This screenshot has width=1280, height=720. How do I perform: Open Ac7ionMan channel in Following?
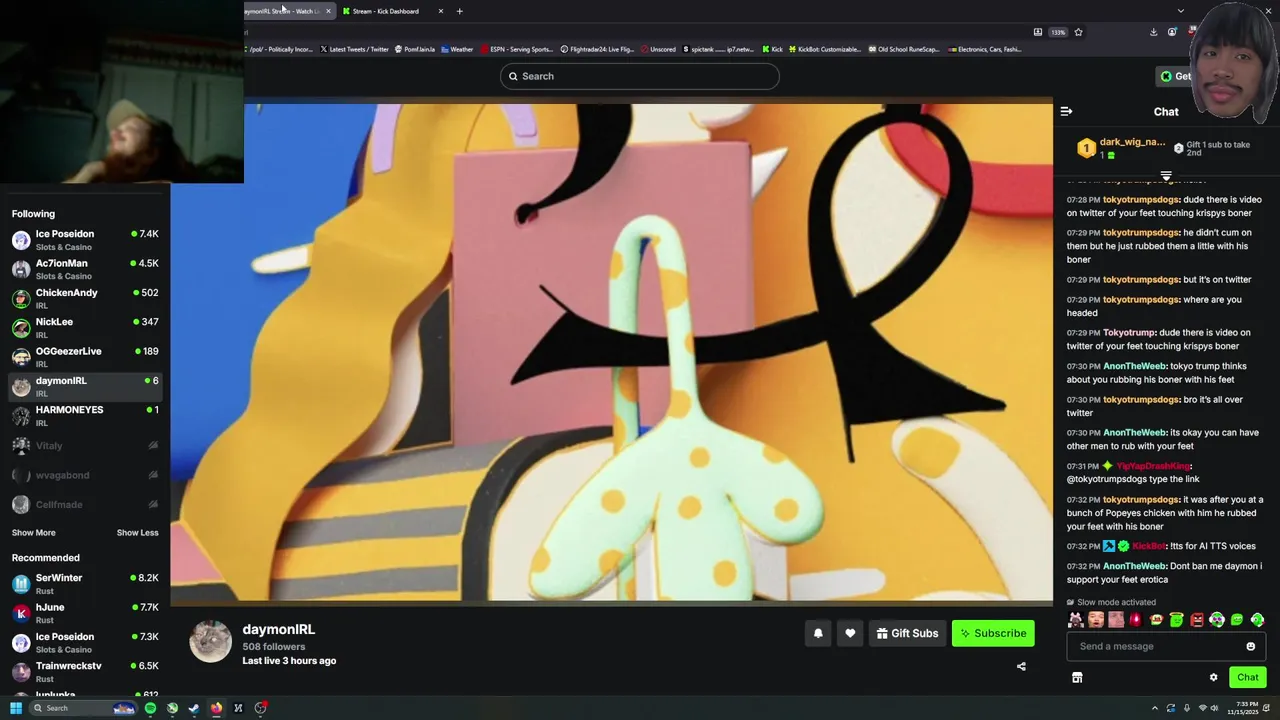pyautogui.click(x=85, y=269)
